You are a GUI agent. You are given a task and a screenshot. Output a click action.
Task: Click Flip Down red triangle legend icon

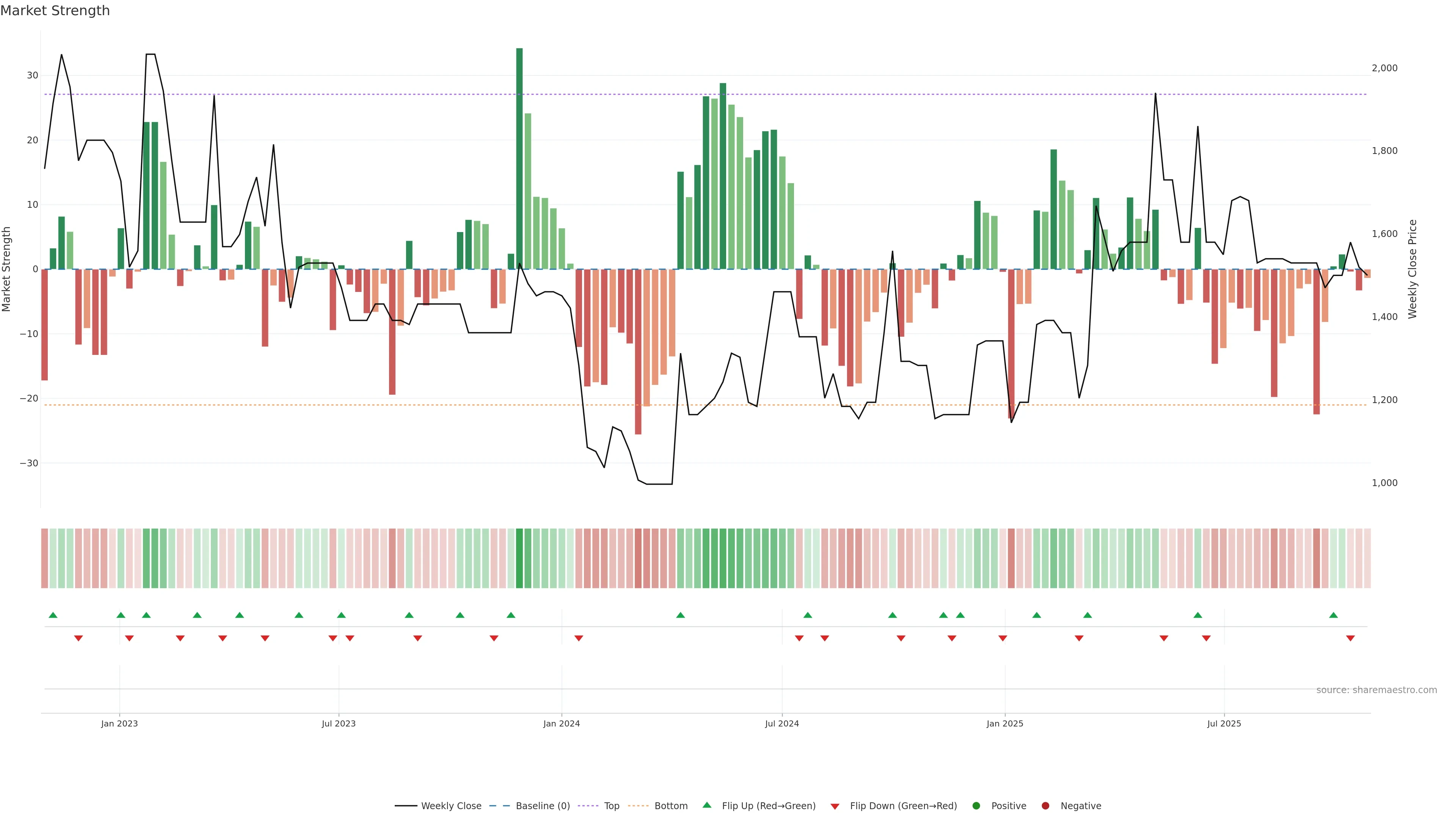[x=835, y=806]
